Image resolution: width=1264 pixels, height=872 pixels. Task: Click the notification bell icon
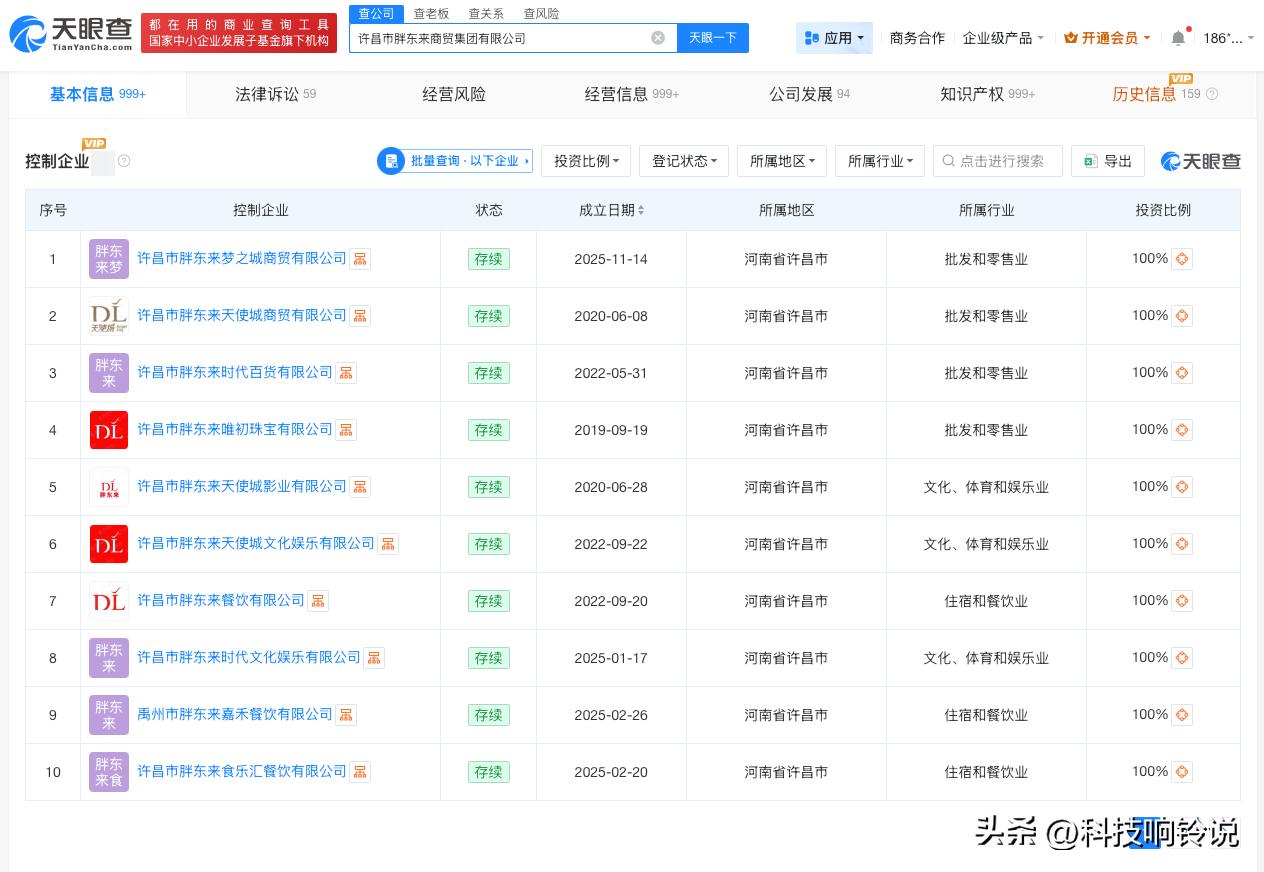click(x=1178, y=37)
